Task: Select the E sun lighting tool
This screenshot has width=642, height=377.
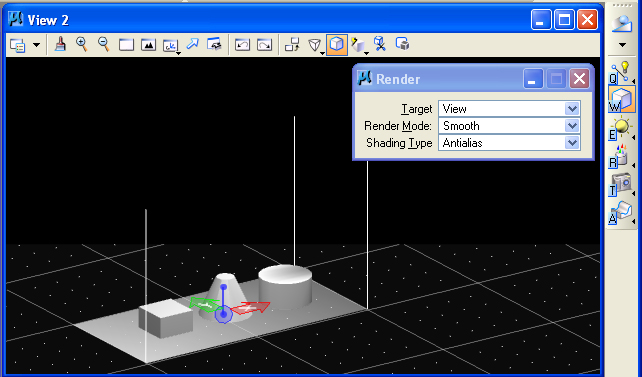Action: coord(621,128)
